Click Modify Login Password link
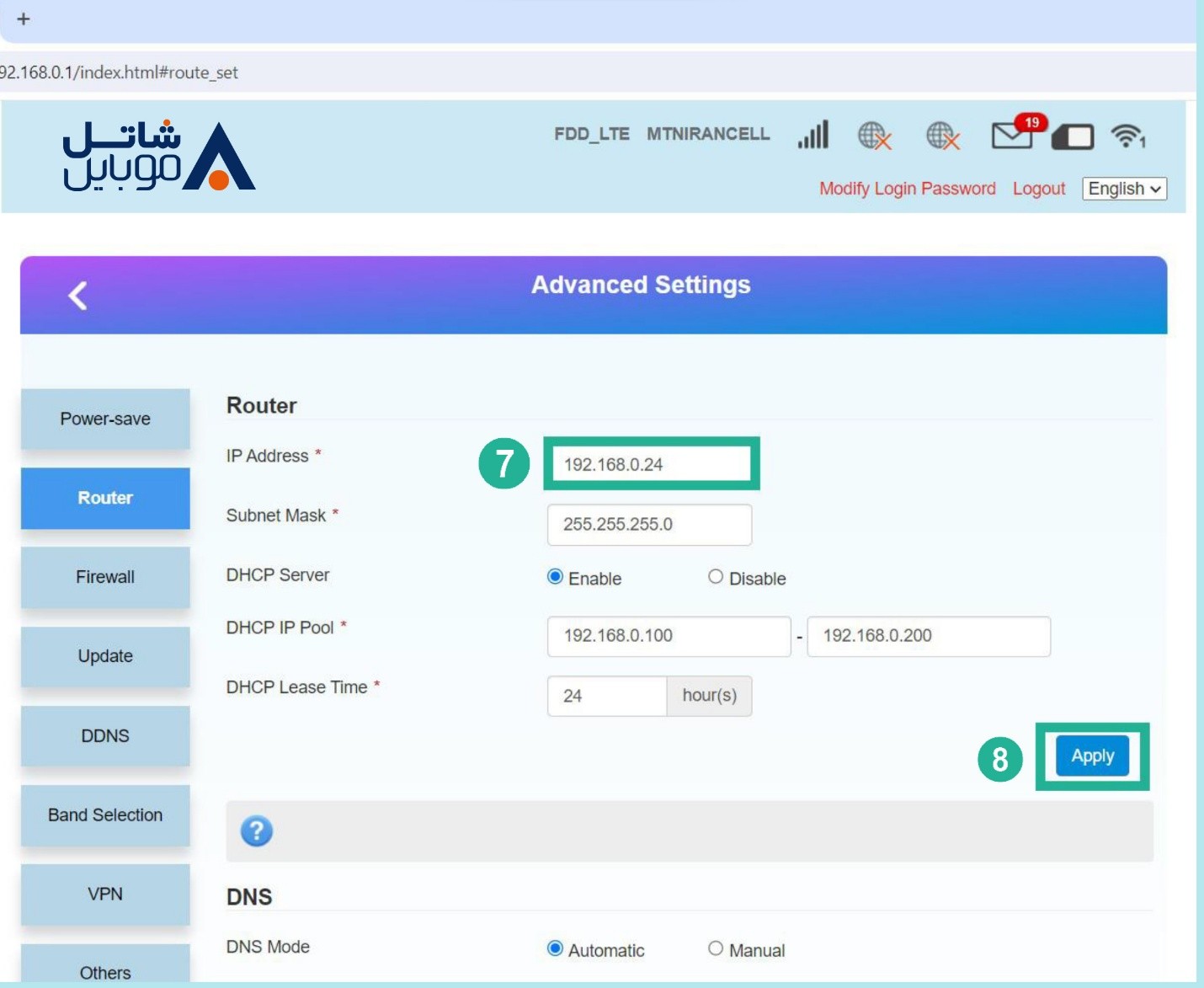This screenshot has height=988, width=1204. coord(908,189)
